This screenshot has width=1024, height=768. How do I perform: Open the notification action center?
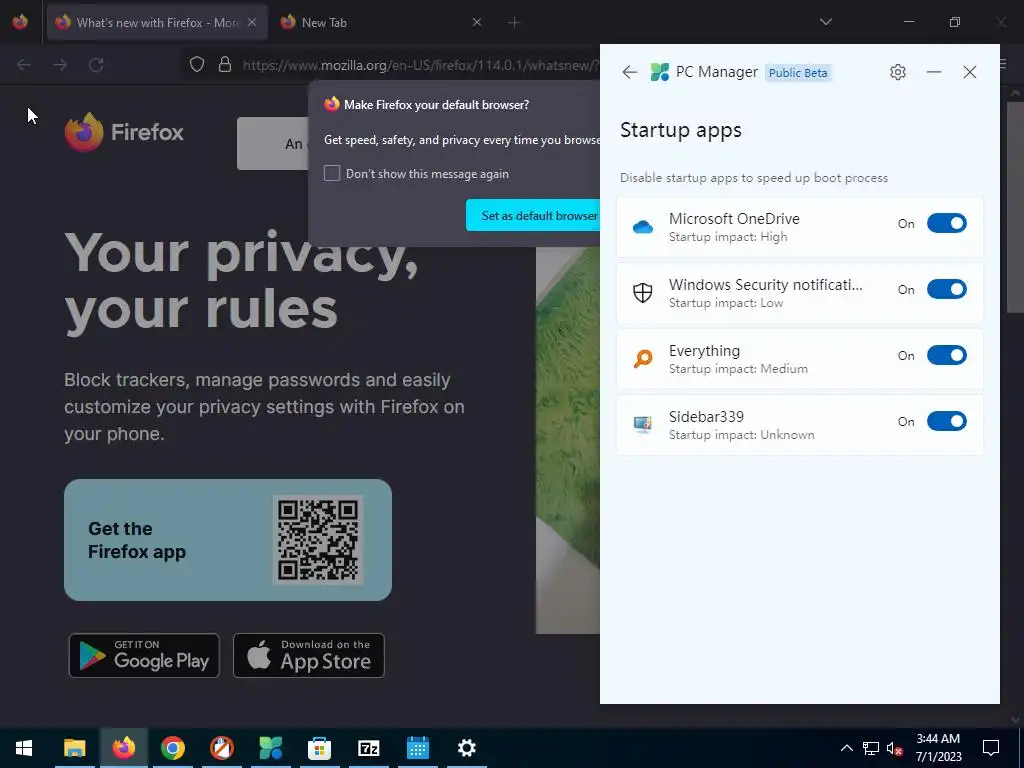[x=991, y=748]
